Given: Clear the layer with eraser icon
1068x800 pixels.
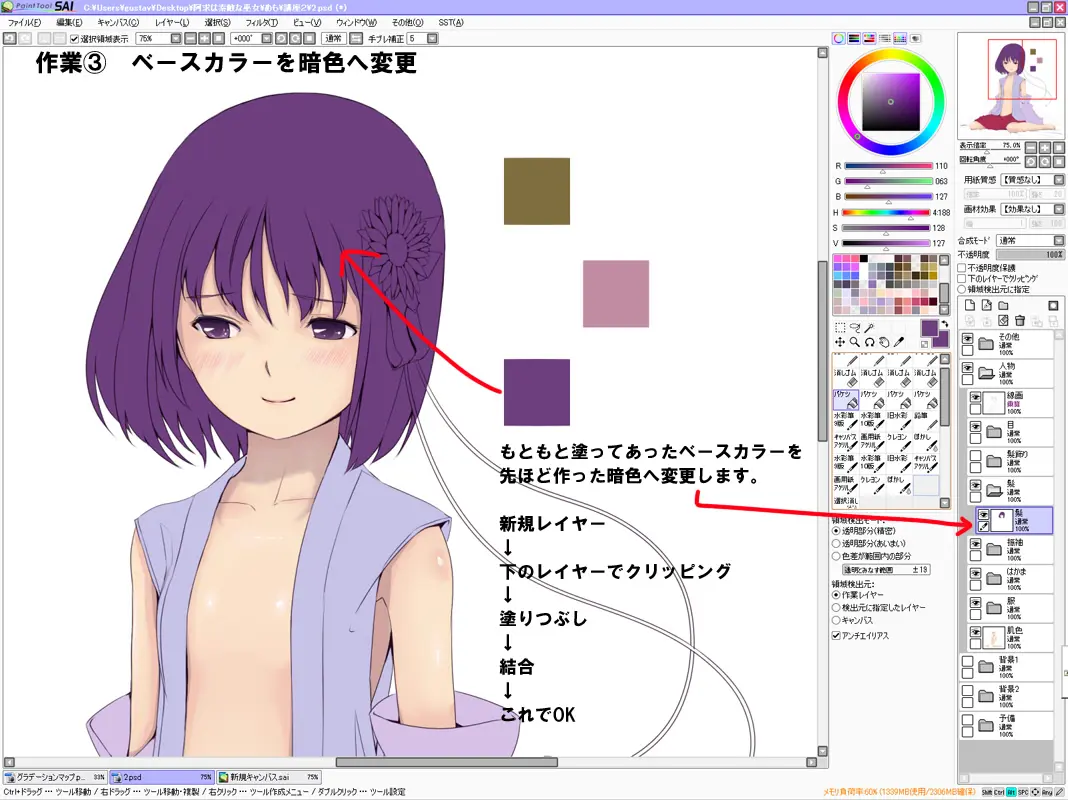Looking at the screenshot, I should [1003, 321].
